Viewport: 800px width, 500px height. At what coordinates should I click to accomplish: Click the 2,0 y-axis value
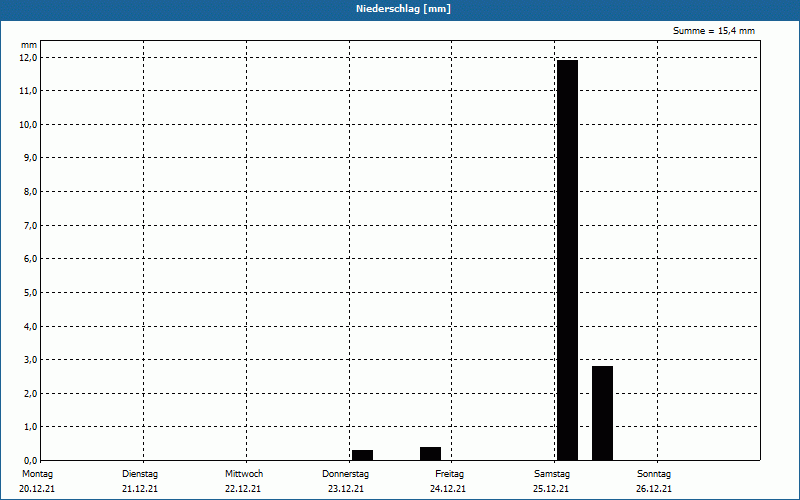tap(30, 393)
